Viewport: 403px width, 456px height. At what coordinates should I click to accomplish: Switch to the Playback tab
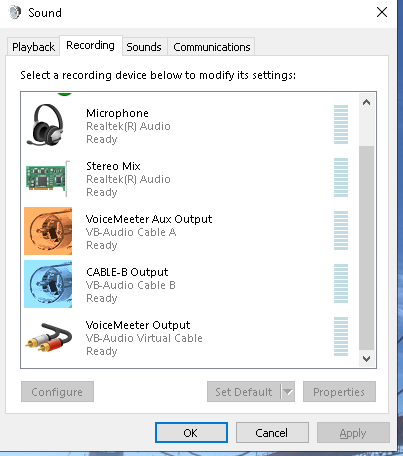click(33, 47)
